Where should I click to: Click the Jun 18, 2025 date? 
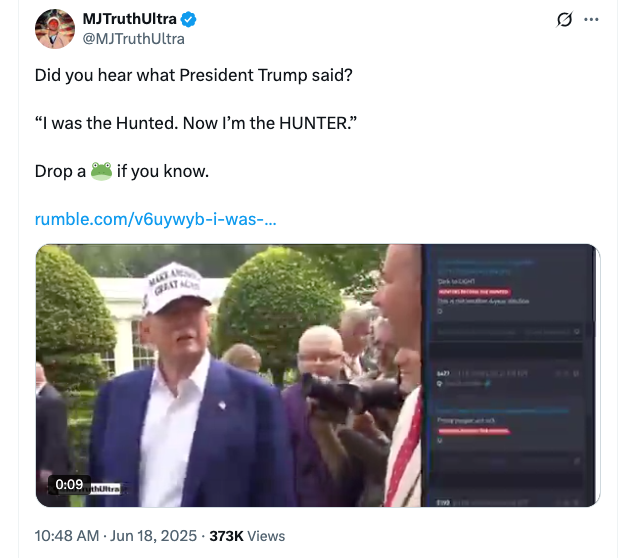151,535
